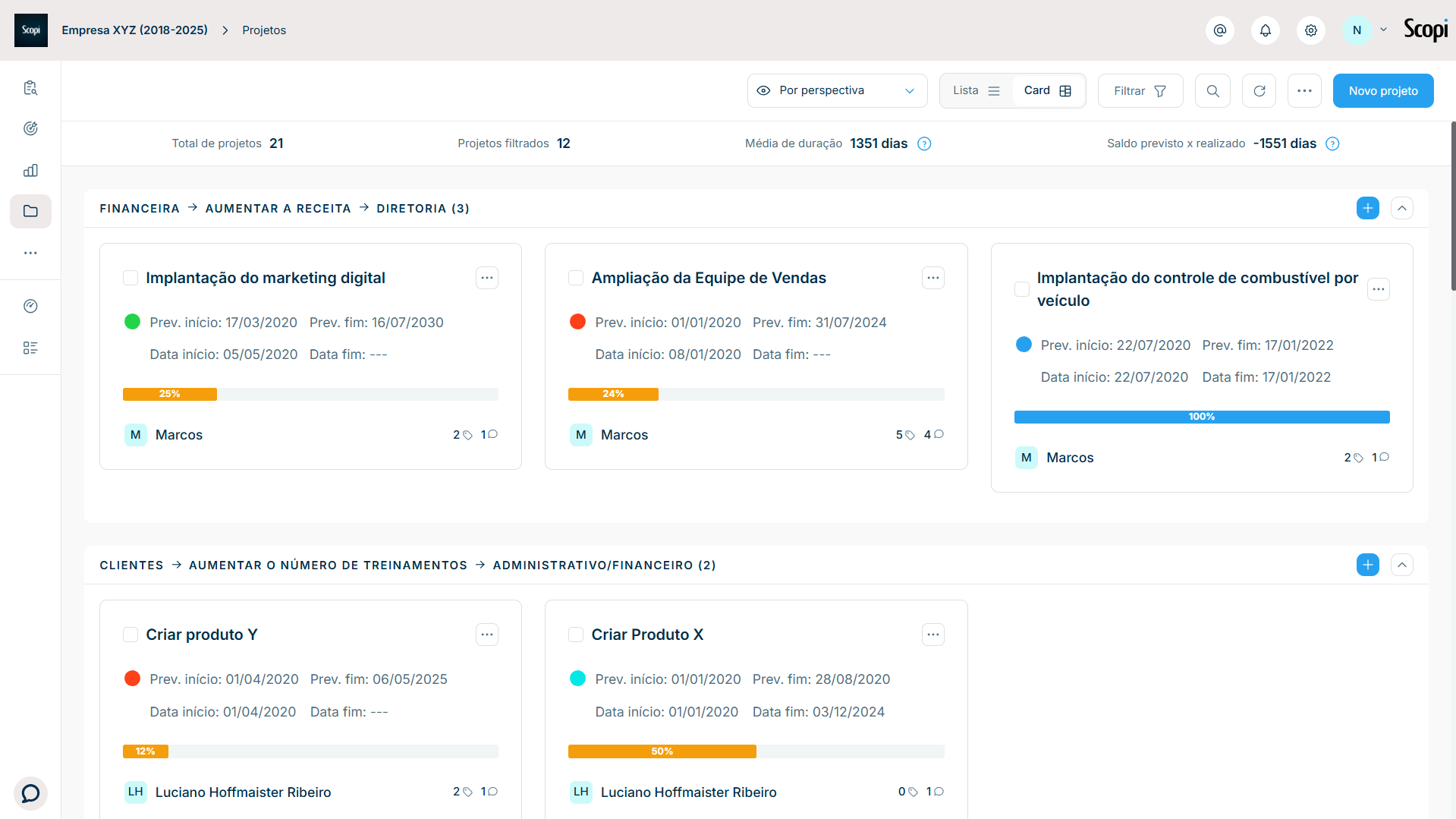Click the 50% progress bar of Criar Produto X
Viewport: 1456px width, 819px height.
point(756,751)
